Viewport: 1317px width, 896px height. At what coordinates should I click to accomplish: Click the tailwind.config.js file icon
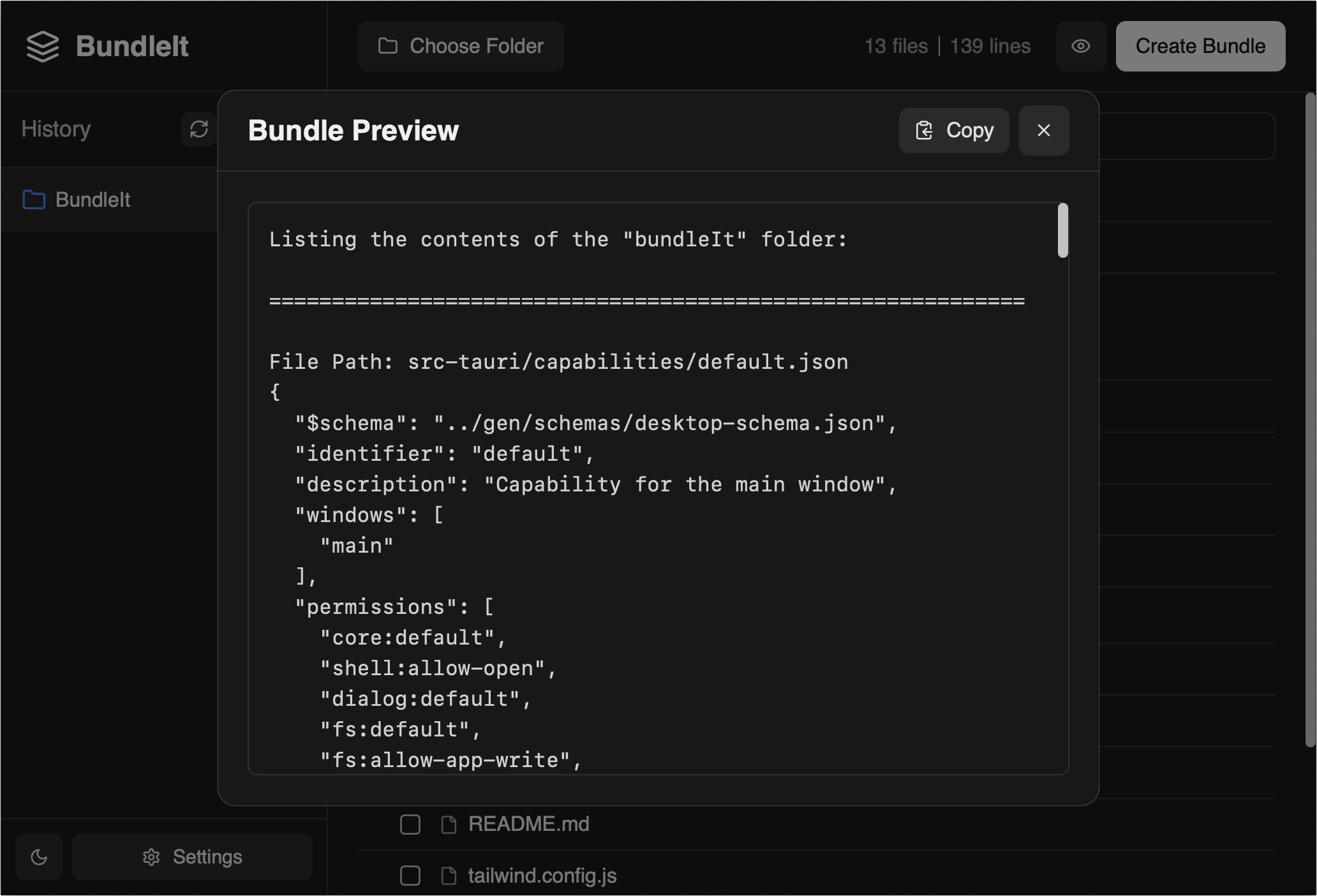coord(449,876)
